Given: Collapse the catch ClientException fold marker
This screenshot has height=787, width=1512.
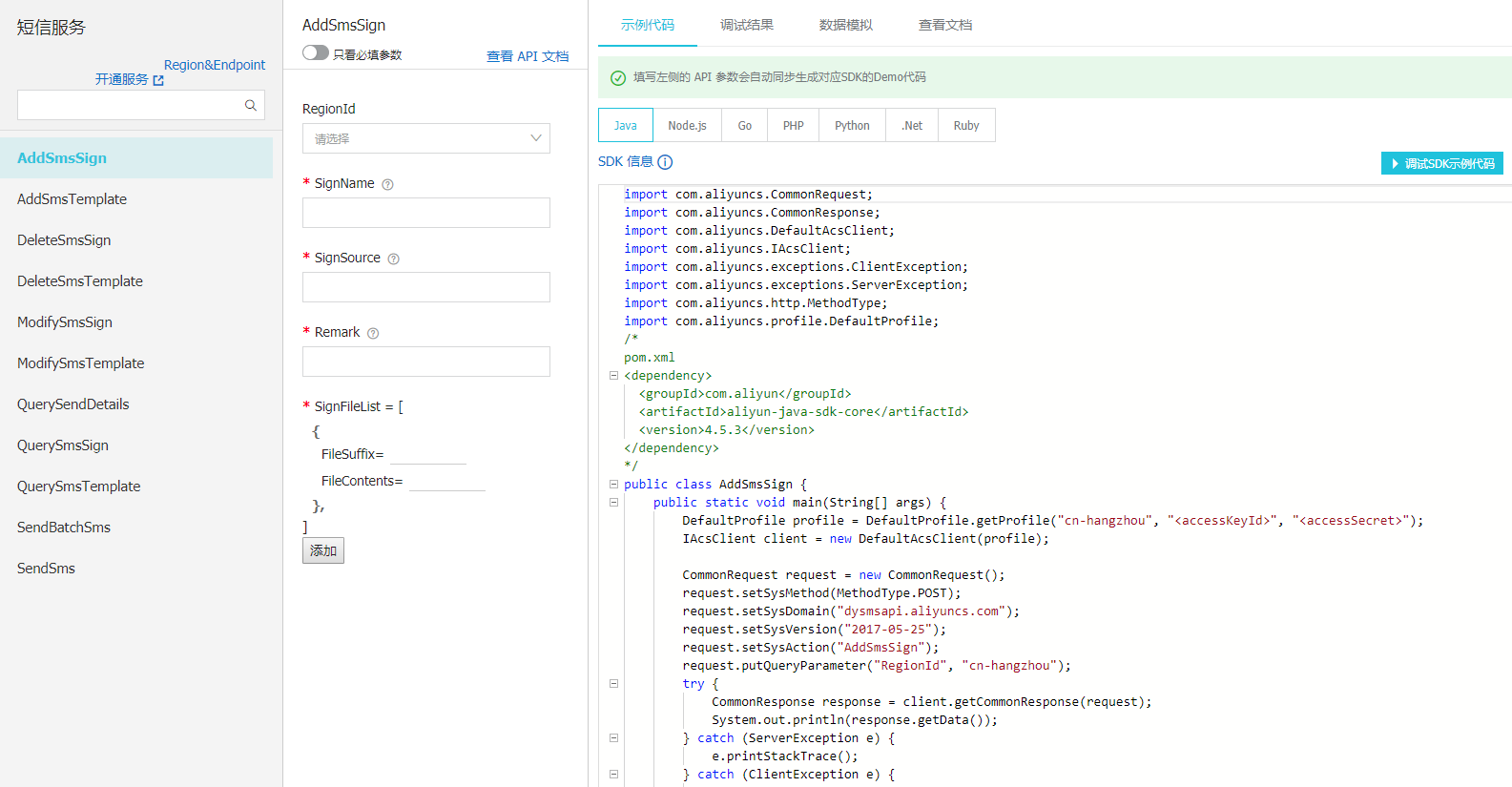Looking at the screenshot, I should point(613,774).
